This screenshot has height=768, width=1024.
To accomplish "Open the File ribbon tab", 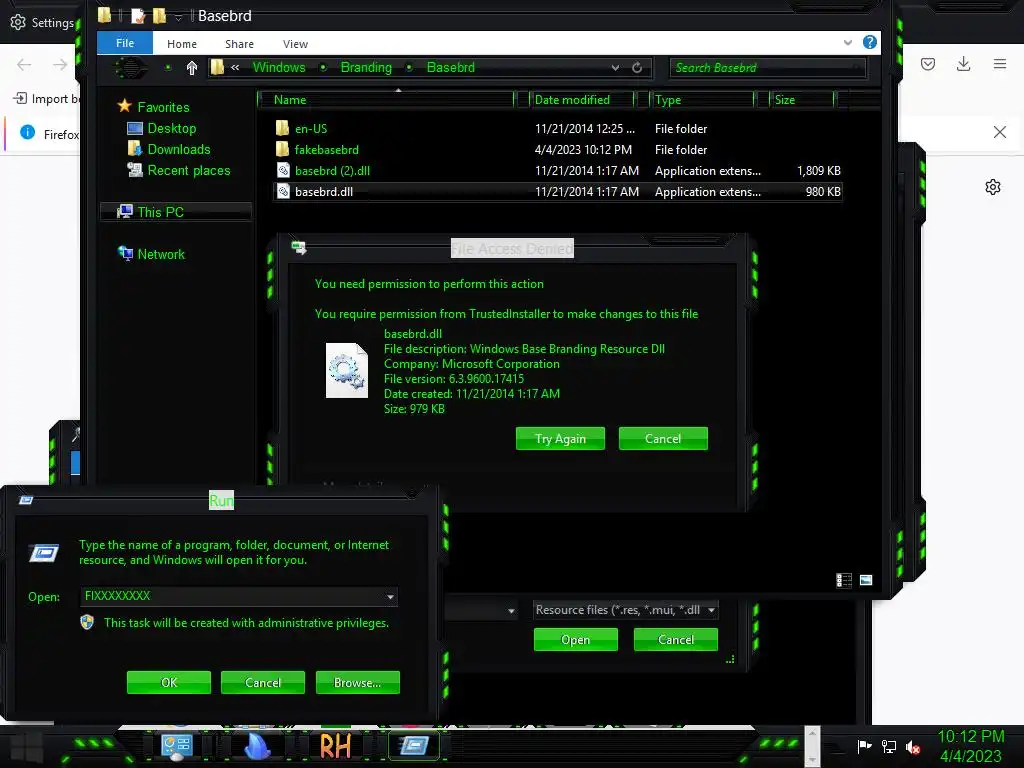I will pos(125,43).
